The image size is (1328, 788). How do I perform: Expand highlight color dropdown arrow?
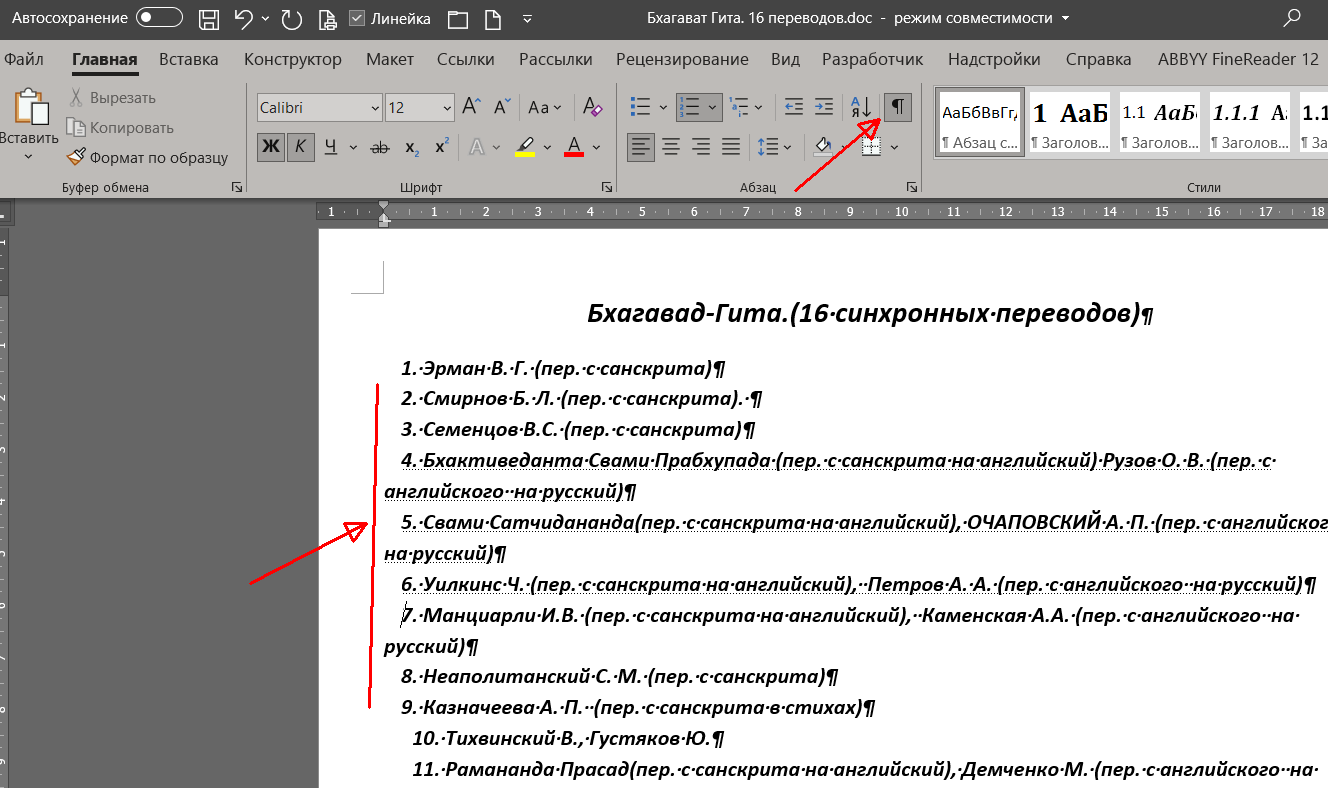point(549,147)
